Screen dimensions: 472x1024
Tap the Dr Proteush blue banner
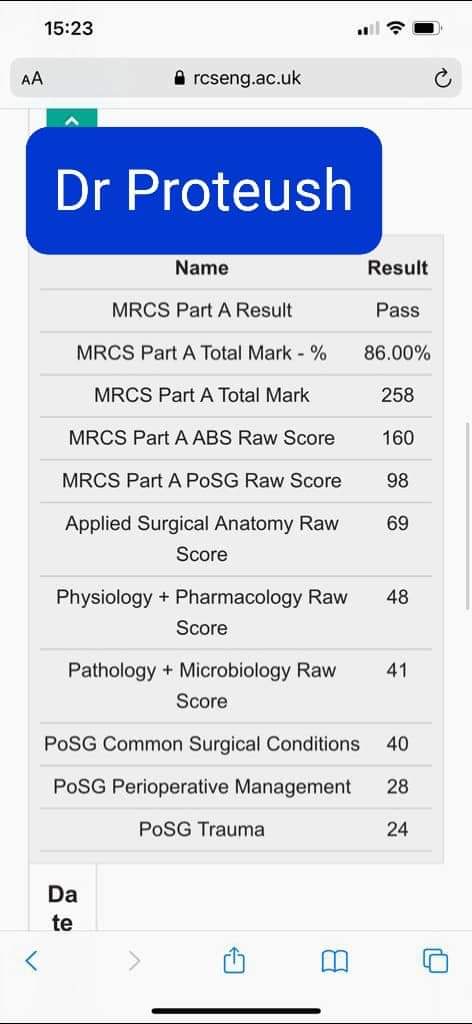click(x=204, y=190)
